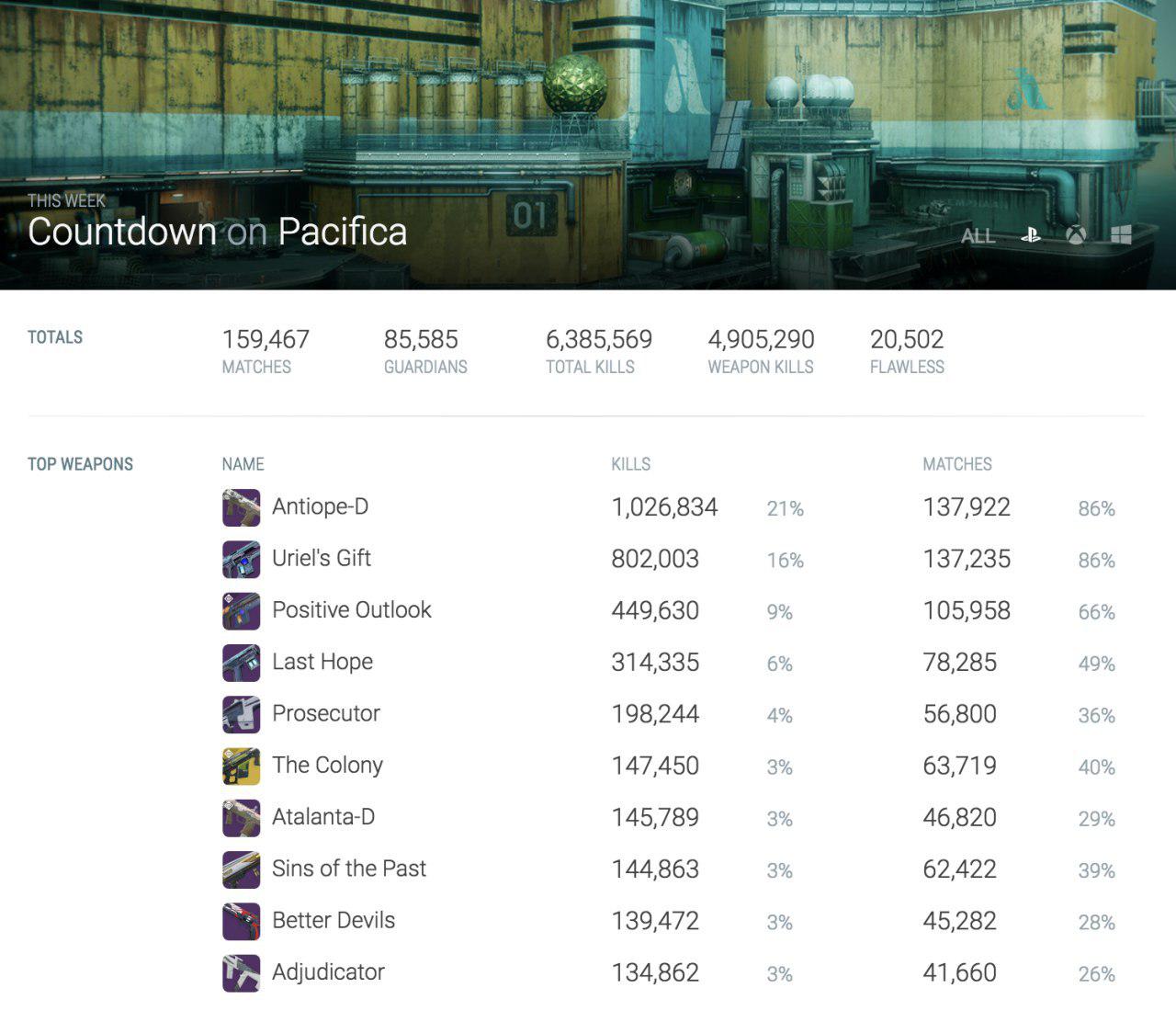Select the Xbox platform filter icon

point(1076,235)
